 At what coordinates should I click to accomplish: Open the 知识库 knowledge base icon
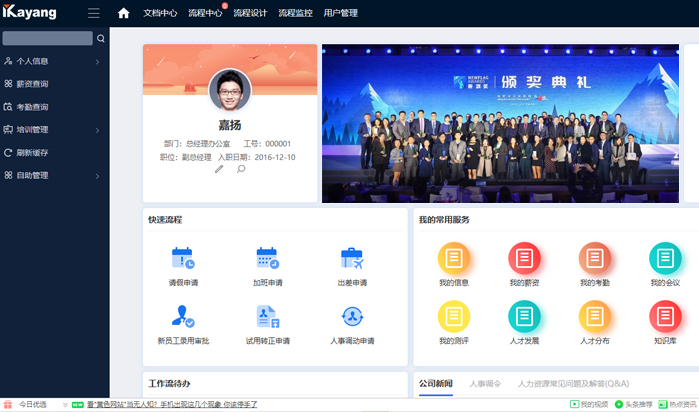[x=665, y=317]
